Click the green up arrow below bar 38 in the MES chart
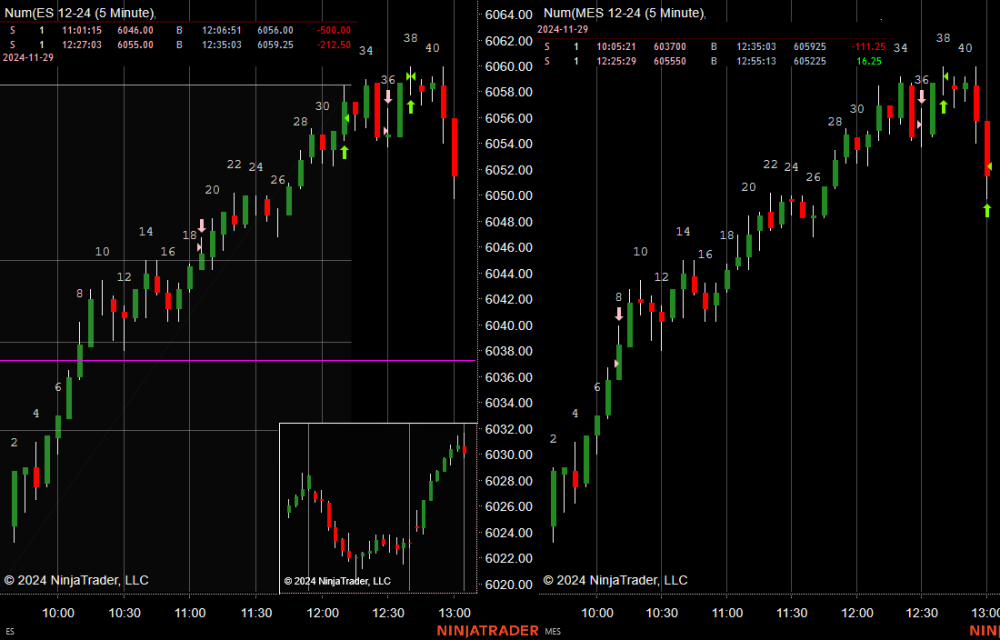 coord(942,106)
